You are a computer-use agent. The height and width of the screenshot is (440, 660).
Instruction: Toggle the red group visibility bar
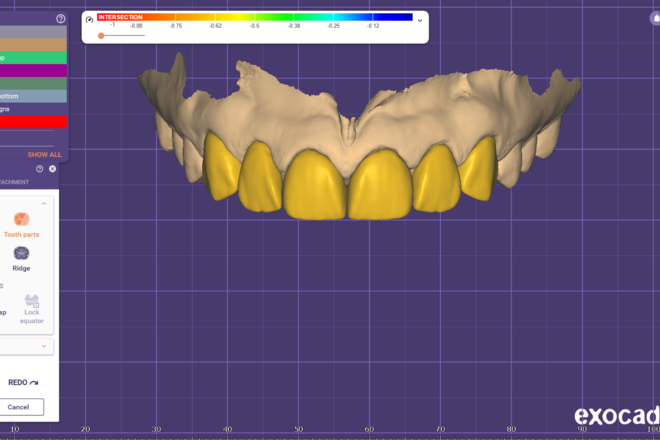pos(33,122)
